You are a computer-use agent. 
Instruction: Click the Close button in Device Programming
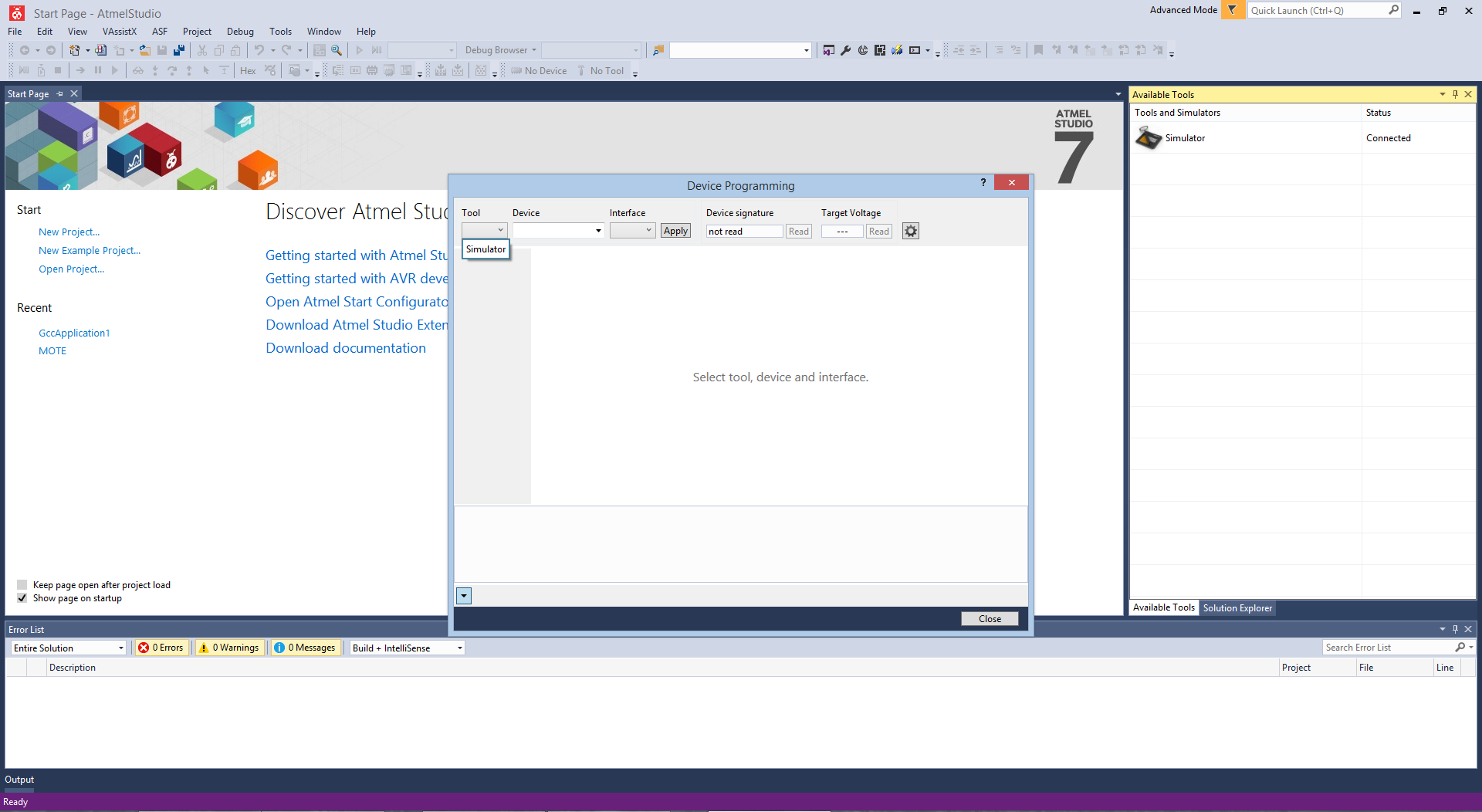[x=990, y=619]
